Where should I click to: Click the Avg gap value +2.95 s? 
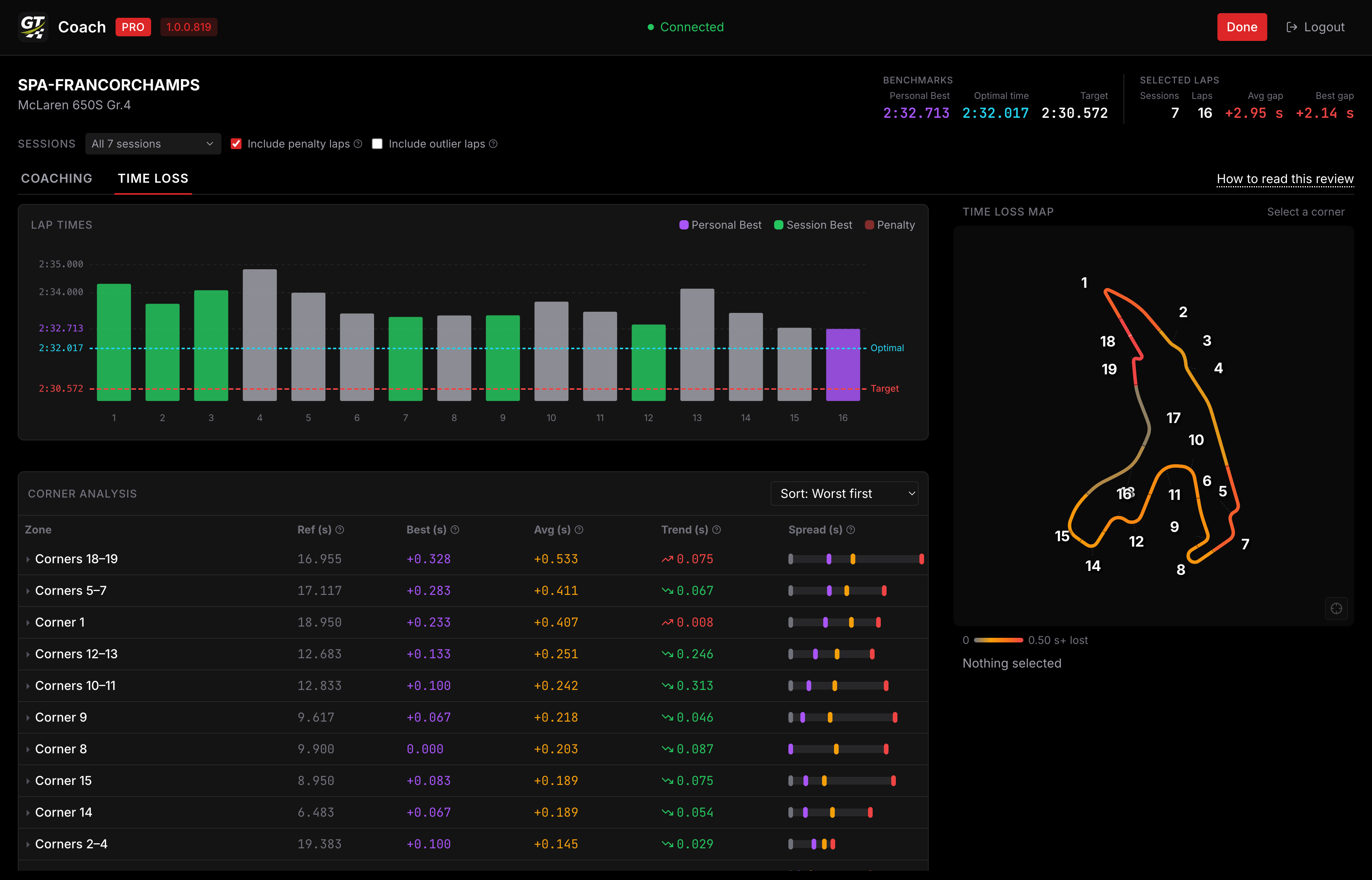pyautogui.click(x=1254, y=113)
